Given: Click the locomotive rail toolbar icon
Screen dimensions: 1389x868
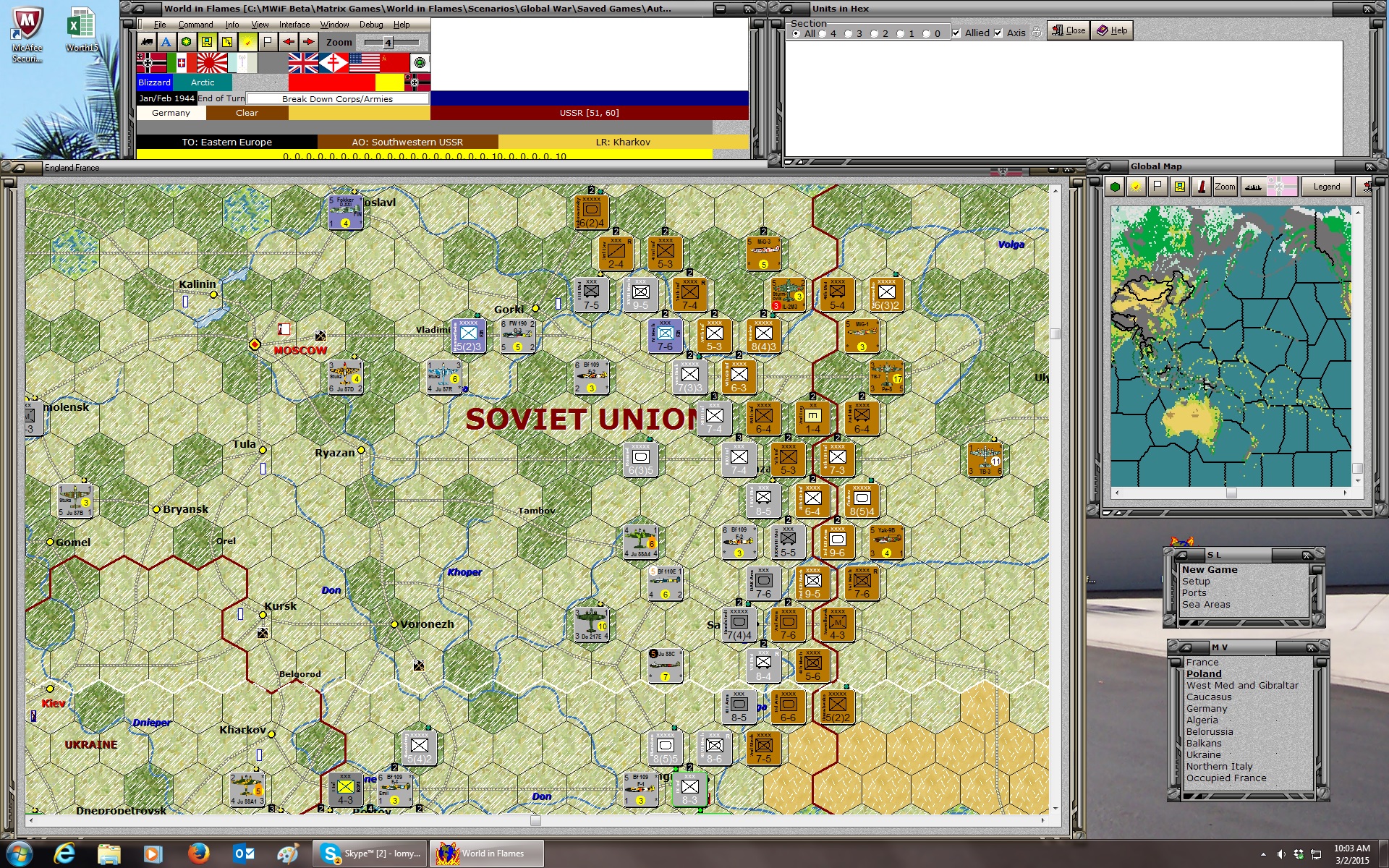Looking at the screenshot, I should click(146, 42).
